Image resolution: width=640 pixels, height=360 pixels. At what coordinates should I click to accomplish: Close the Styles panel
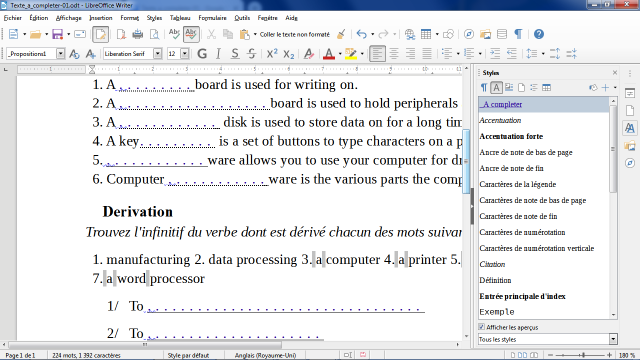[x=615, y=73]
